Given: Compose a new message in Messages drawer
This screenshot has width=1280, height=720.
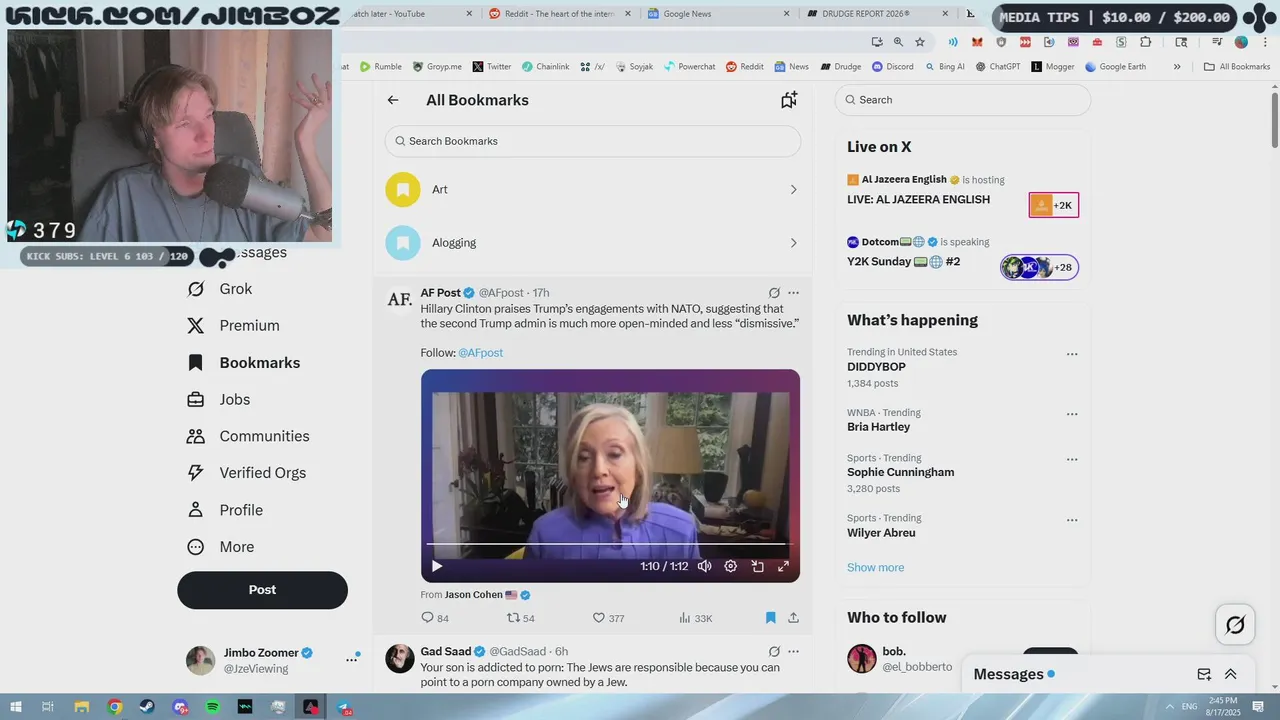Looking at the screenshot, I should tap(1204, 674).
